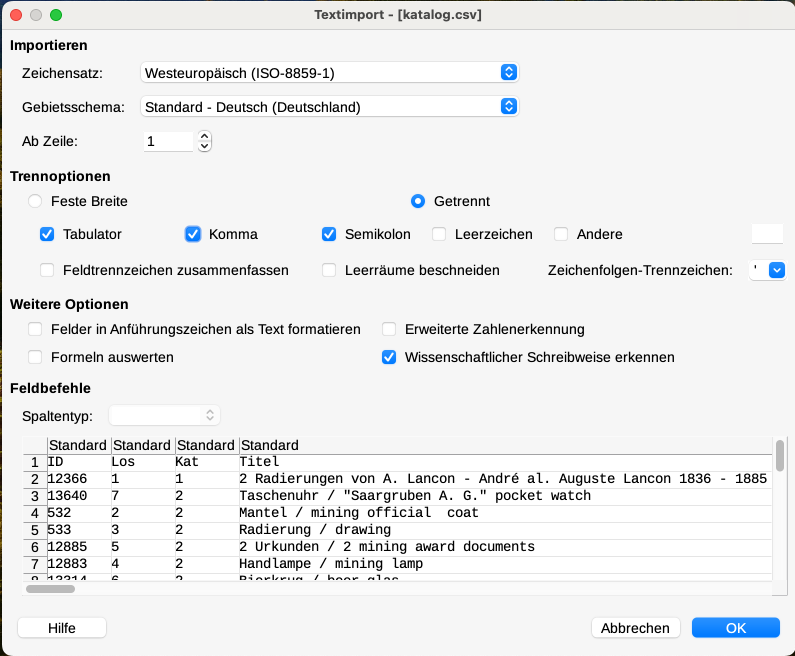Uncheck the Tabulator checkbox
795x656 pixels.
pyautogui.click(x=47, y=235)
